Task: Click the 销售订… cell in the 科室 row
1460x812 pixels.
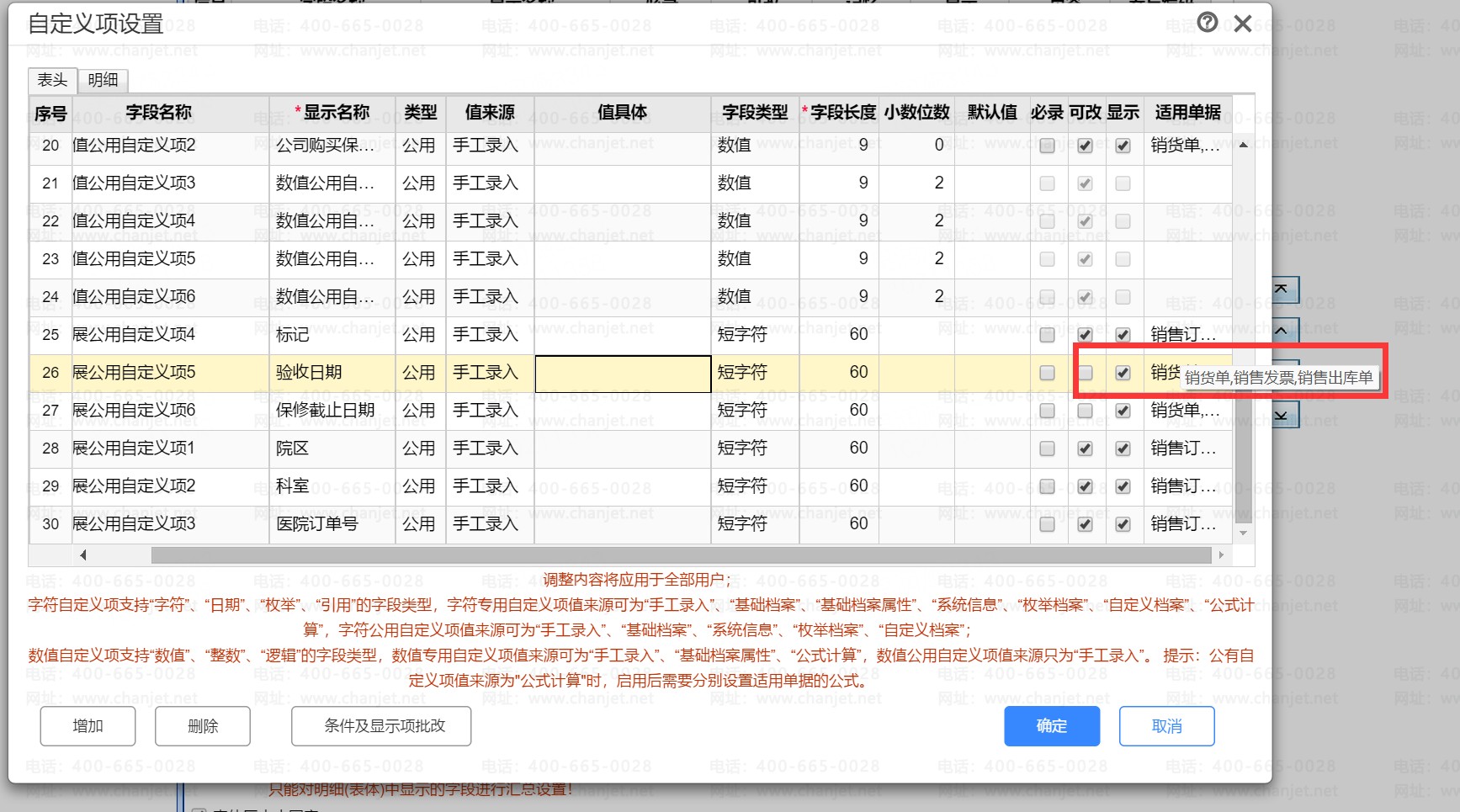Action: click(x=1187, y=486)
